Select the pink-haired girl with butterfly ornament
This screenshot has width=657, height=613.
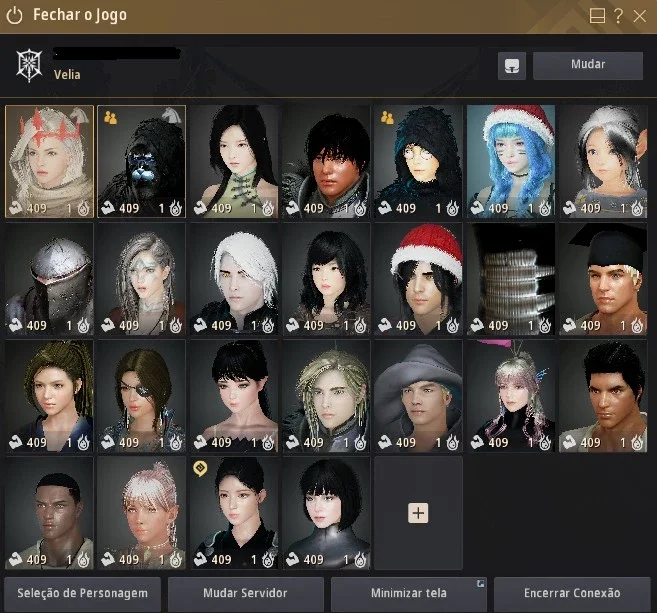(x=511, y=396)
